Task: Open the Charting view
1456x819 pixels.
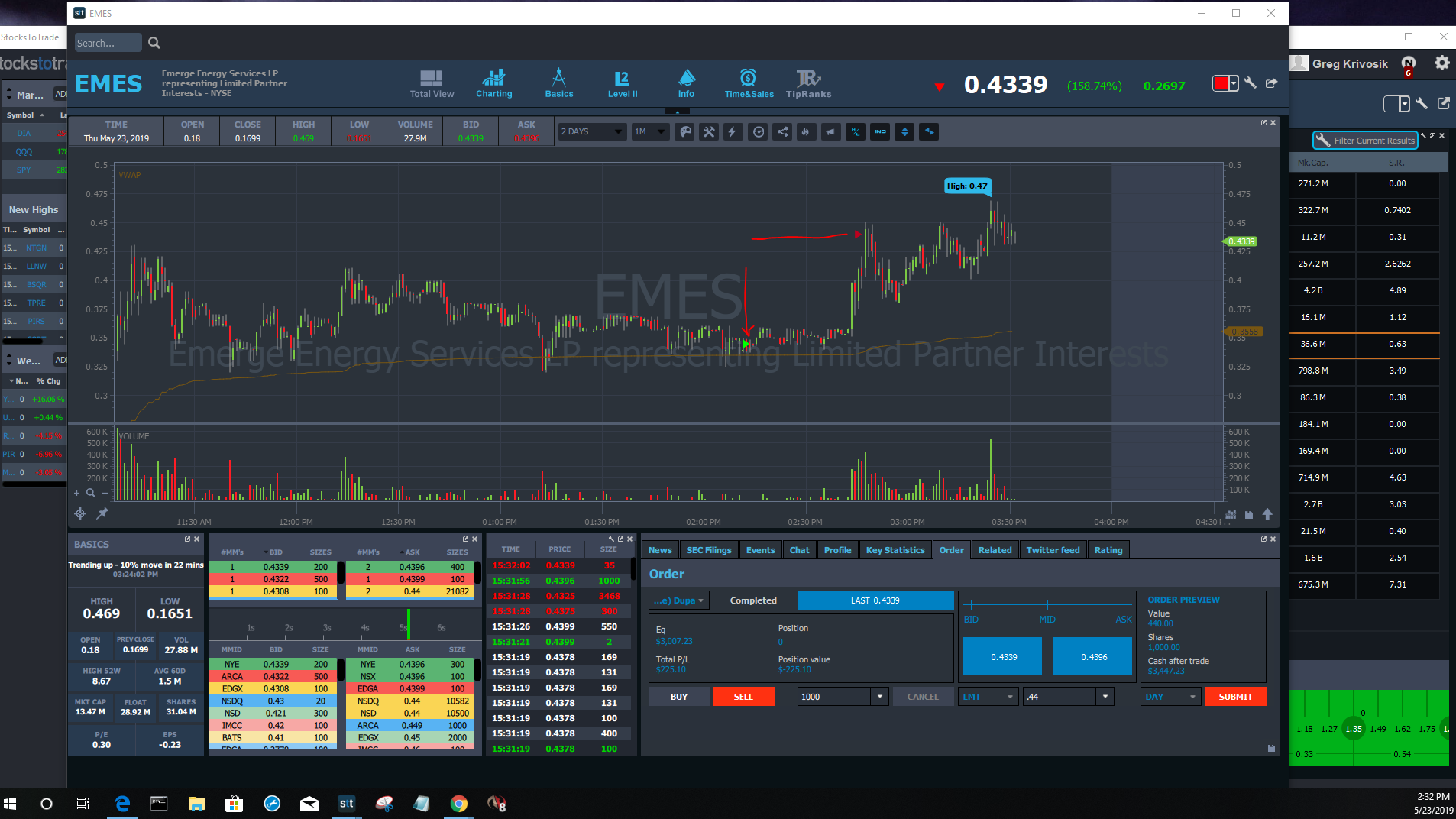Action: [494, 83]
